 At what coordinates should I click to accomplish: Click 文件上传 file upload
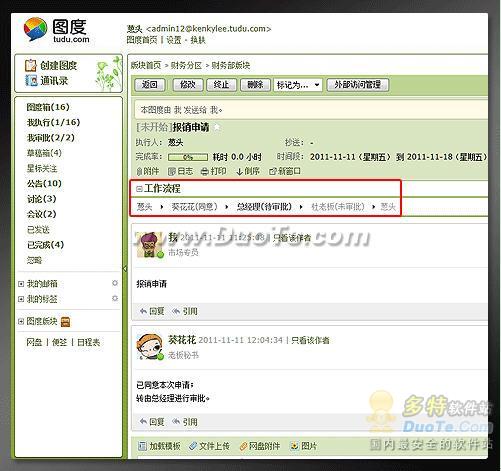(x=209, y=446)
